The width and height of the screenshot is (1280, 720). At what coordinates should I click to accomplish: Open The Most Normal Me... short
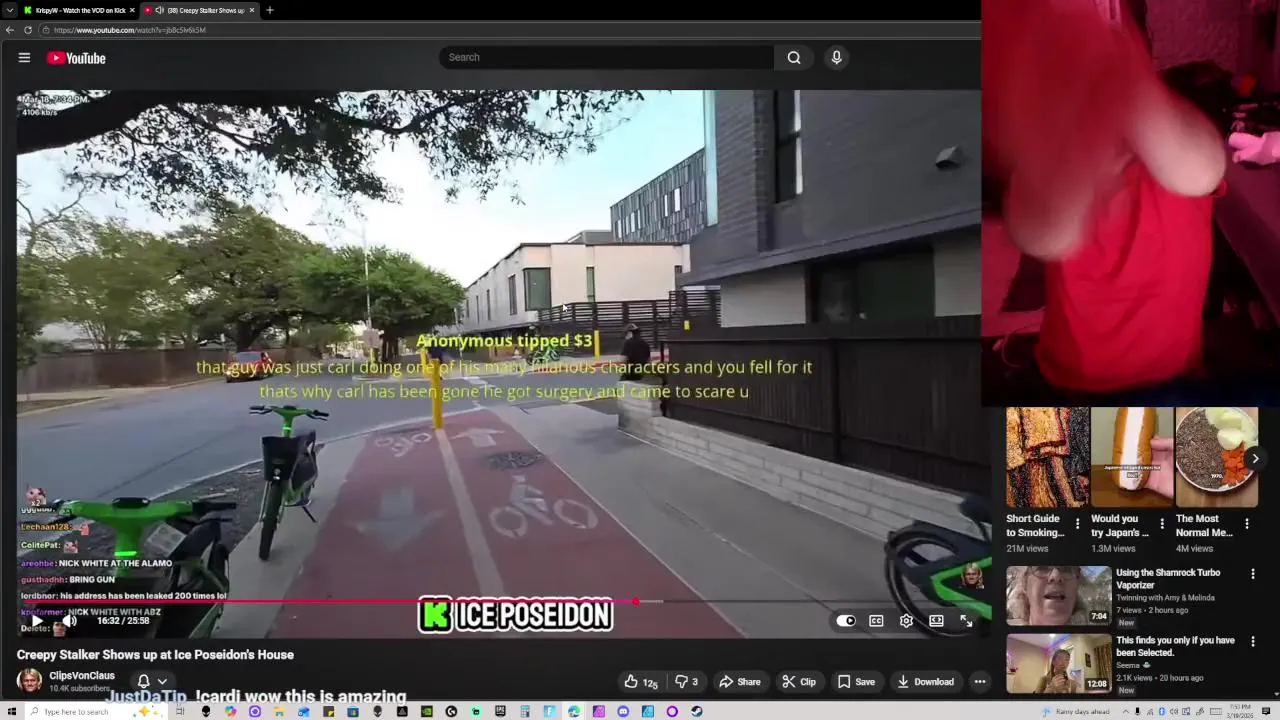(1217, 457)
